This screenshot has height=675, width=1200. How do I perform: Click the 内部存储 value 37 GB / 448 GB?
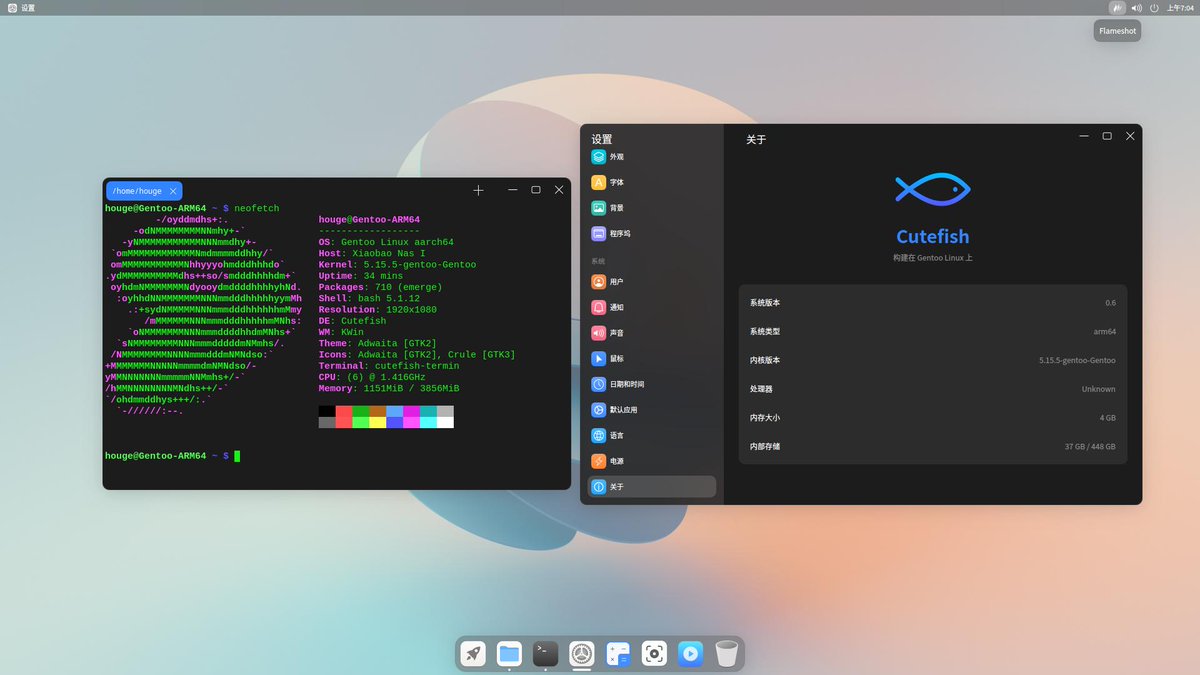point(1090,447)
